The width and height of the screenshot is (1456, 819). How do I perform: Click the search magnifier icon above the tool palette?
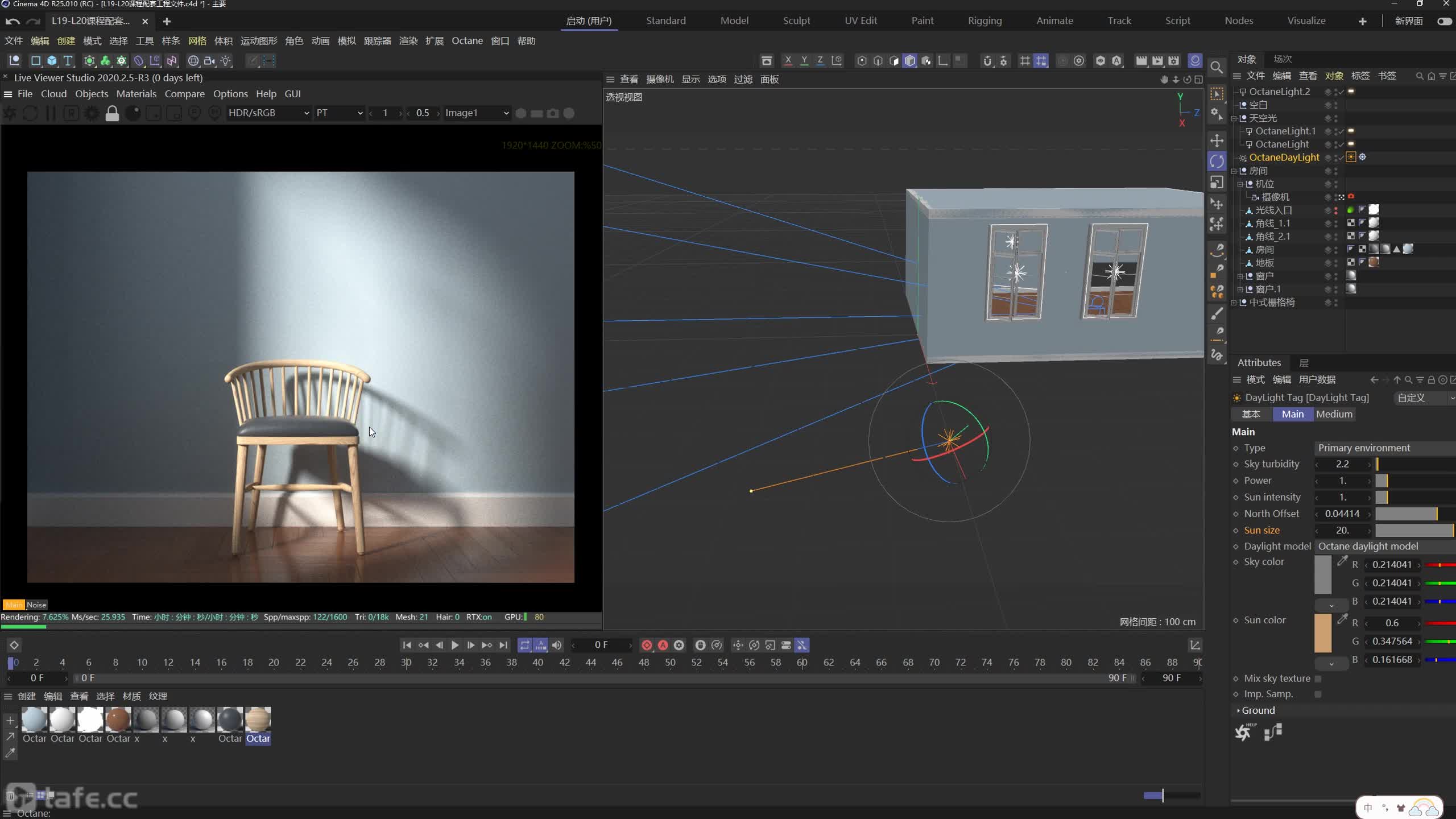click(1217, 67)
